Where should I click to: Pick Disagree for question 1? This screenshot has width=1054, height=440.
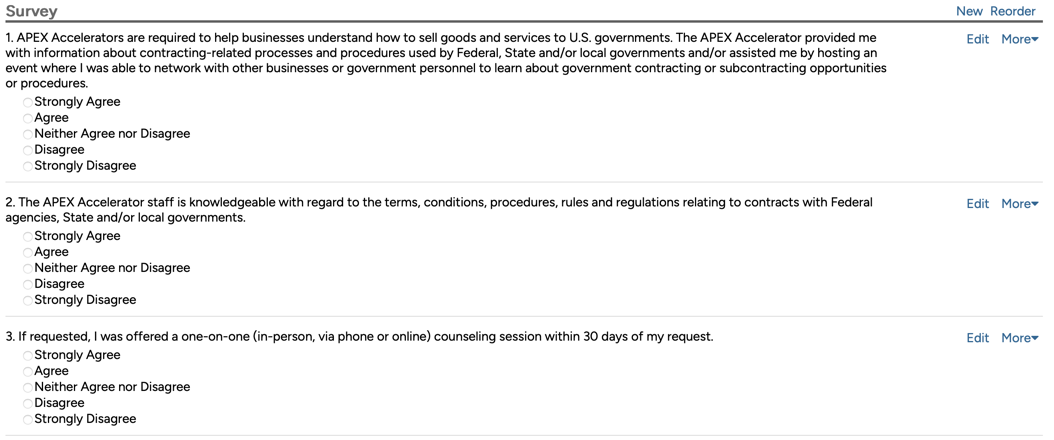pos(28,150)
